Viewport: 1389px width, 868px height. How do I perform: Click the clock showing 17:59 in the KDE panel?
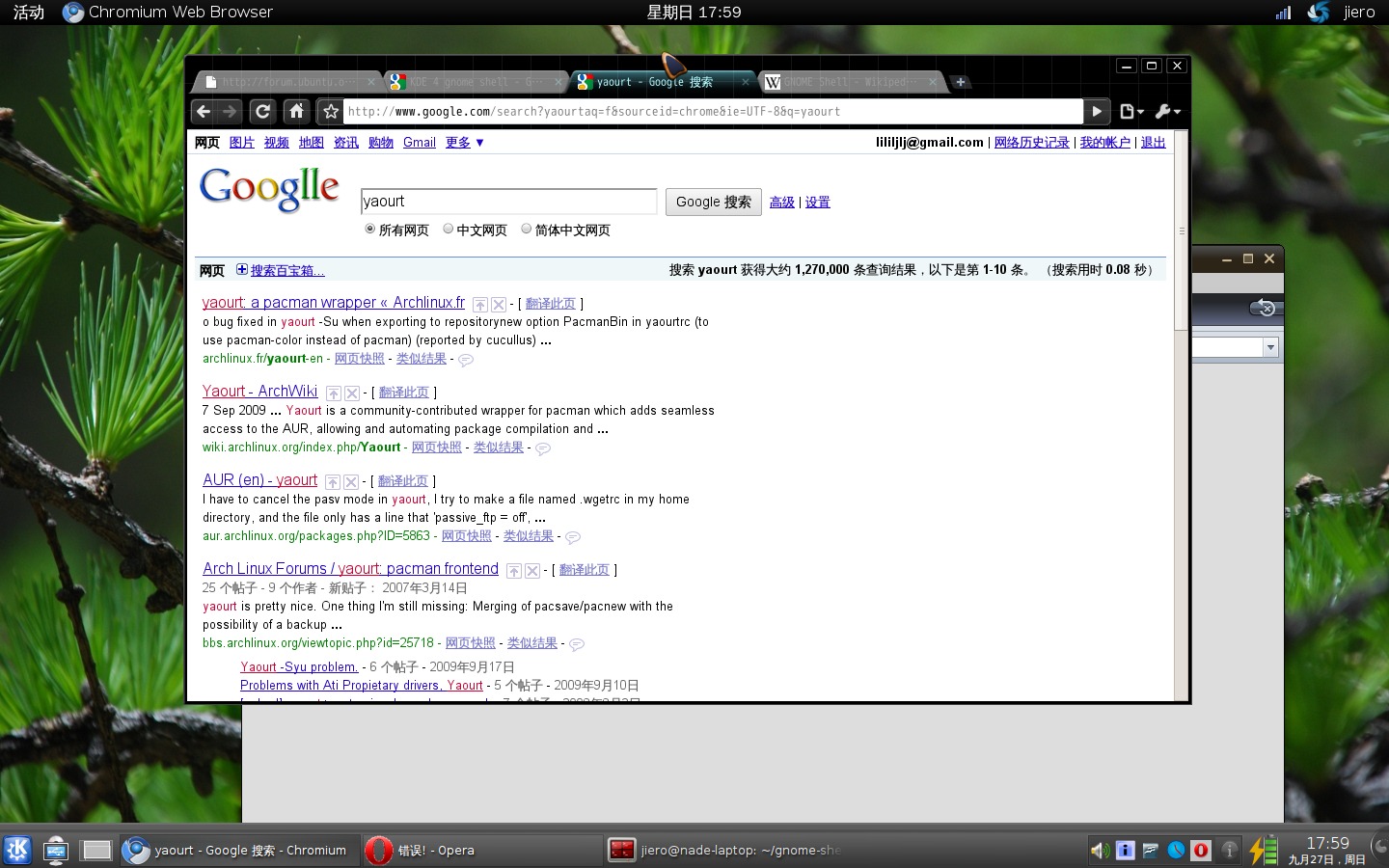click(x=1327, y=850)
